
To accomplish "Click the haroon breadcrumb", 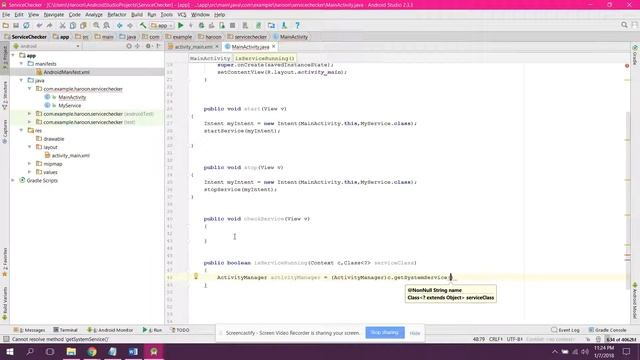I will tap(210, 37).
